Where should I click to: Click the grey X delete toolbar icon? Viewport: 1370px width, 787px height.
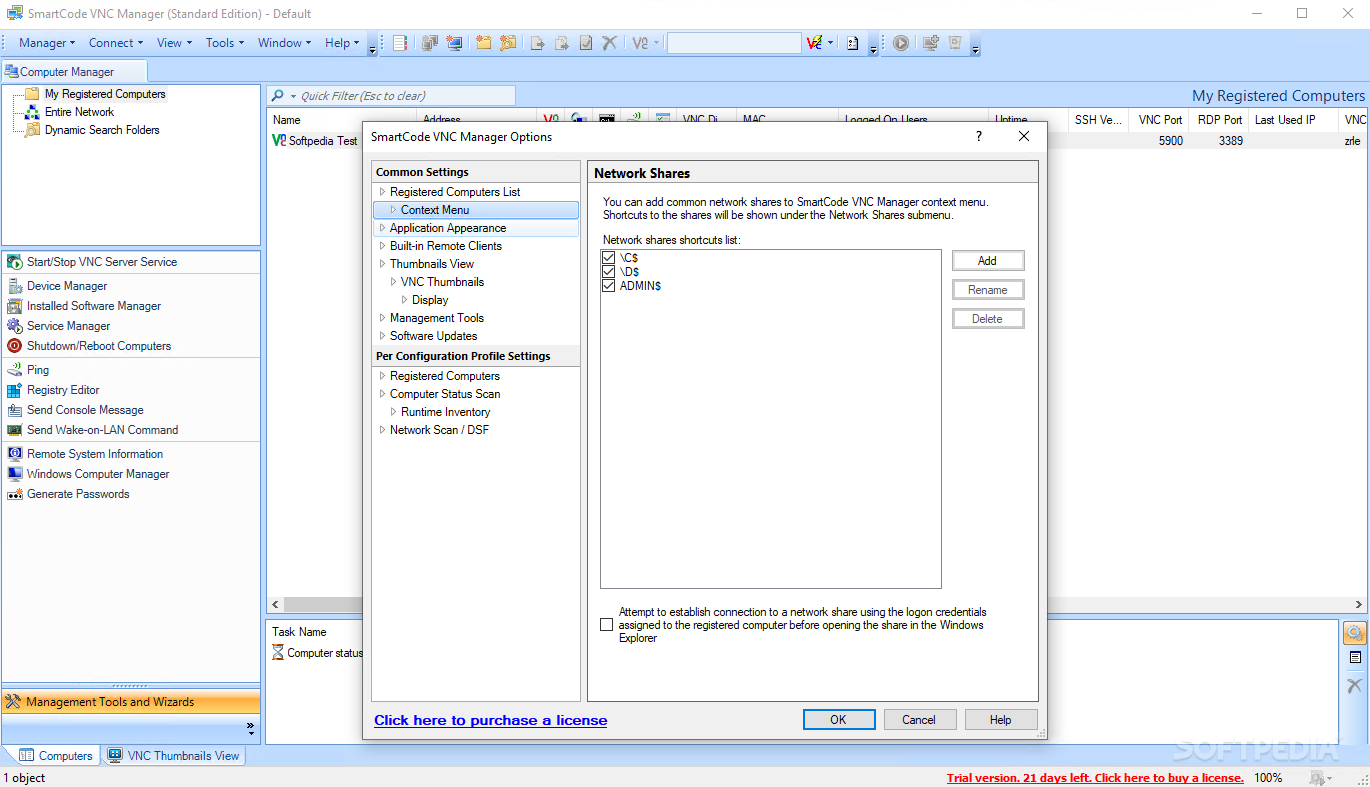(609, 43)
